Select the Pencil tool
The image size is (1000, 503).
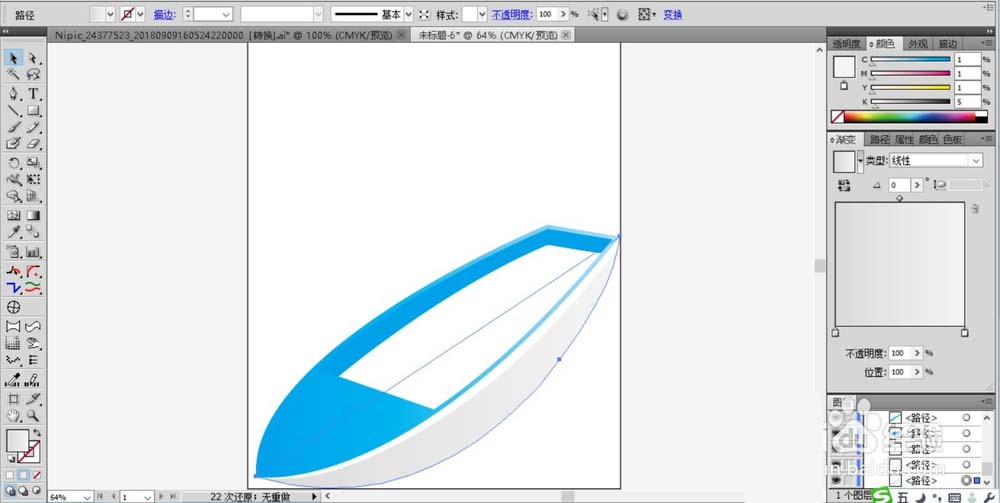[33, 128]
